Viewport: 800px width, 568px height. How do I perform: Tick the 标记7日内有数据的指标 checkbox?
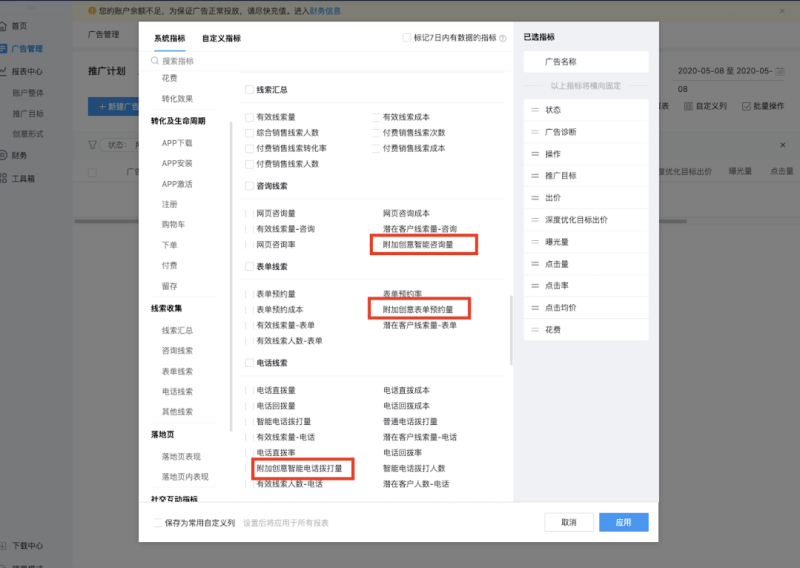pos(407,38)
